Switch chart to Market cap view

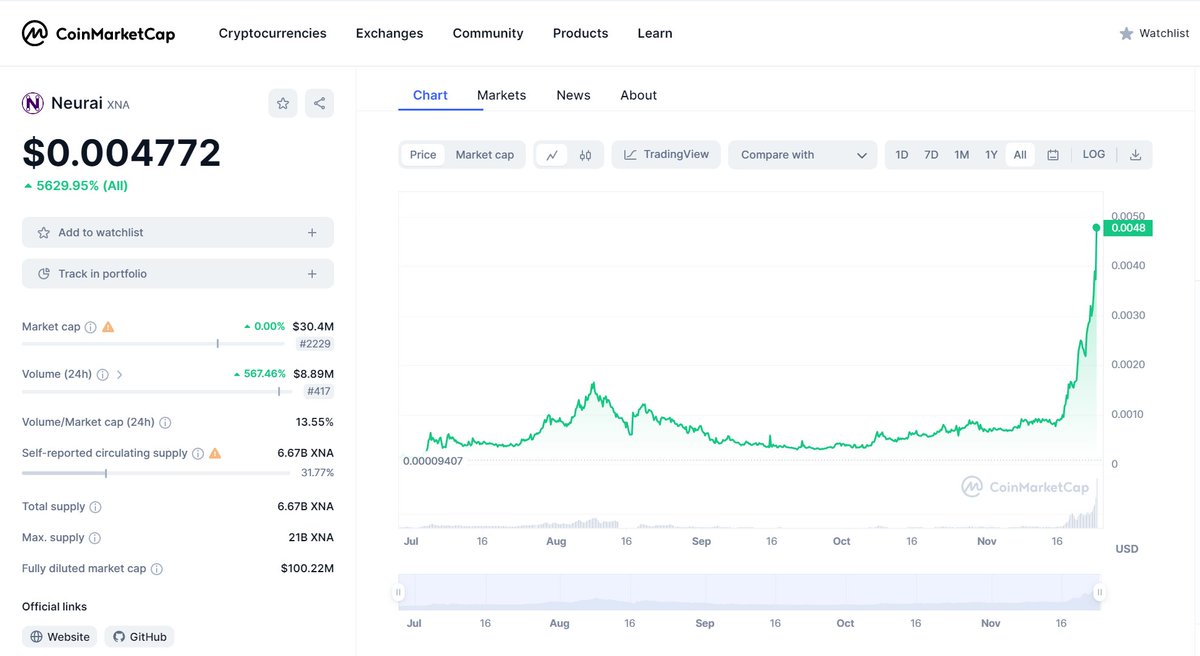pos(485,155)
